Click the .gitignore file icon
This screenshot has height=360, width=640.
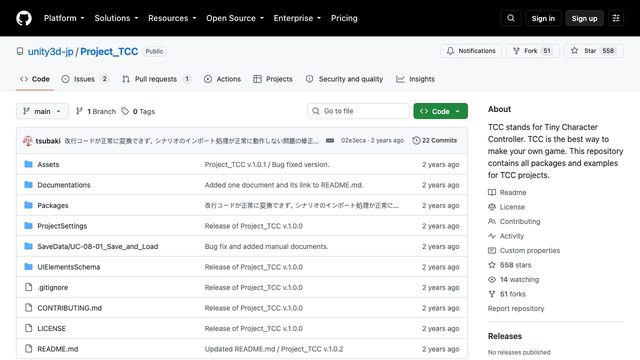click(x=28, y=287)
